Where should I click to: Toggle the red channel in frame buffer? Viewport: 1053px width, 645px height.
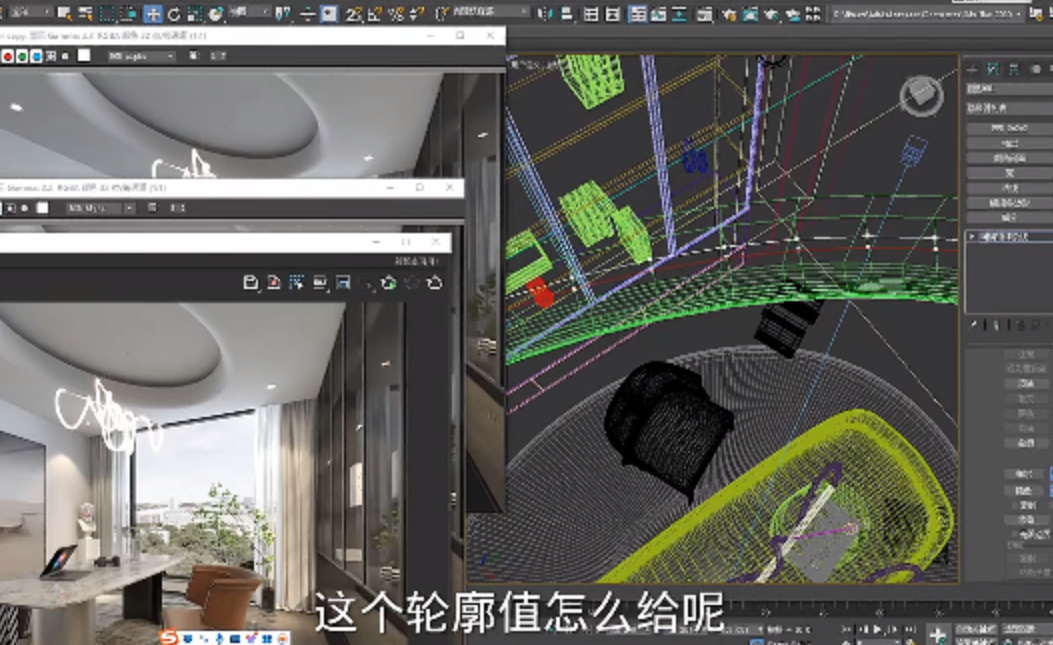tap(8, 57)
